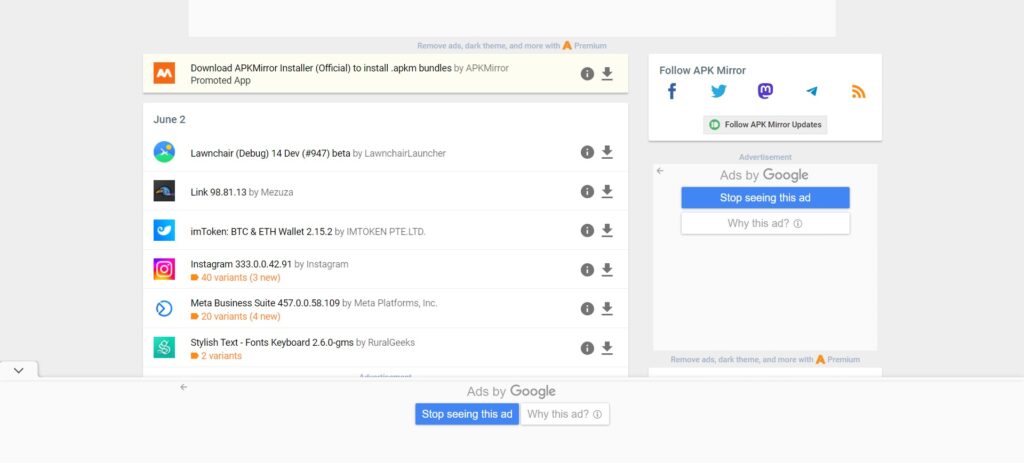
Task: Select Follow APK Mirror heading text
Action: pos(702,71)
